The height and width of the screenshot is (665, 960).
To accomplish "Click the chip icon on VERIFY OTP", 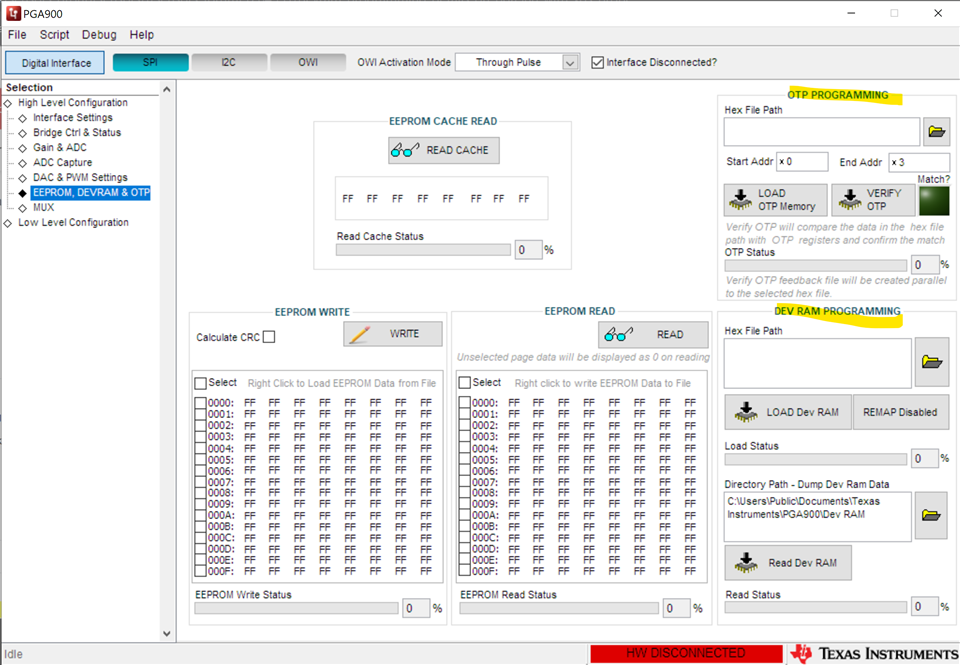I will [850, 200].
